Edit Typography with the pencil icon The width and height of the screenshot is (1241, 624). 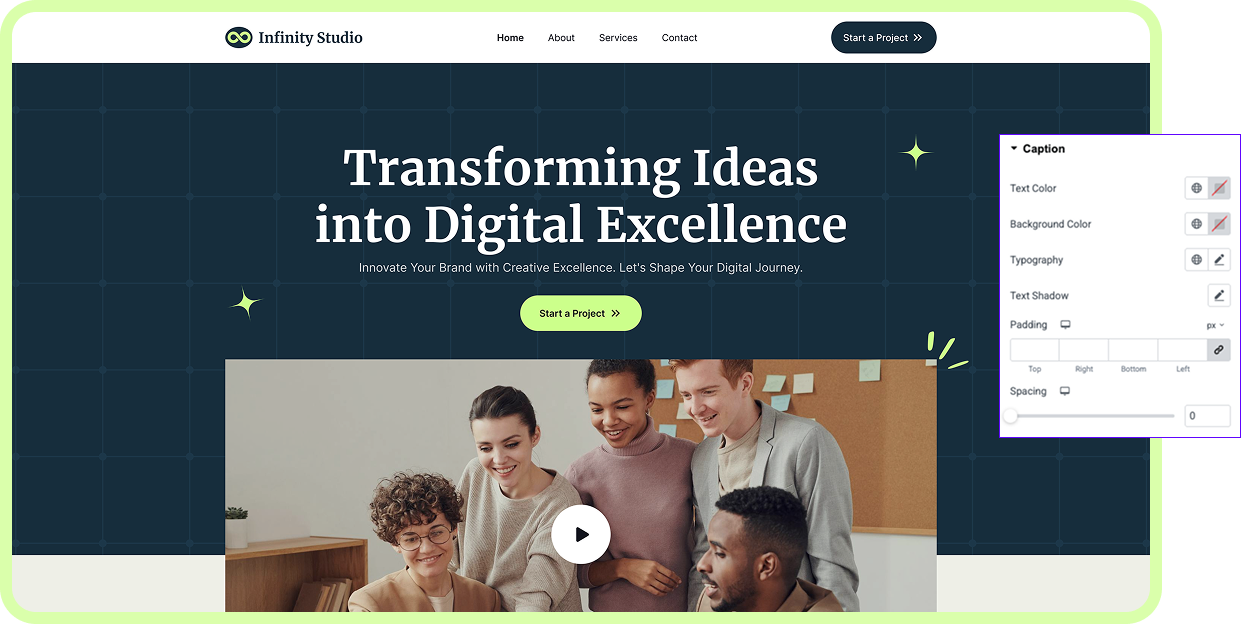coord(1219,260)
